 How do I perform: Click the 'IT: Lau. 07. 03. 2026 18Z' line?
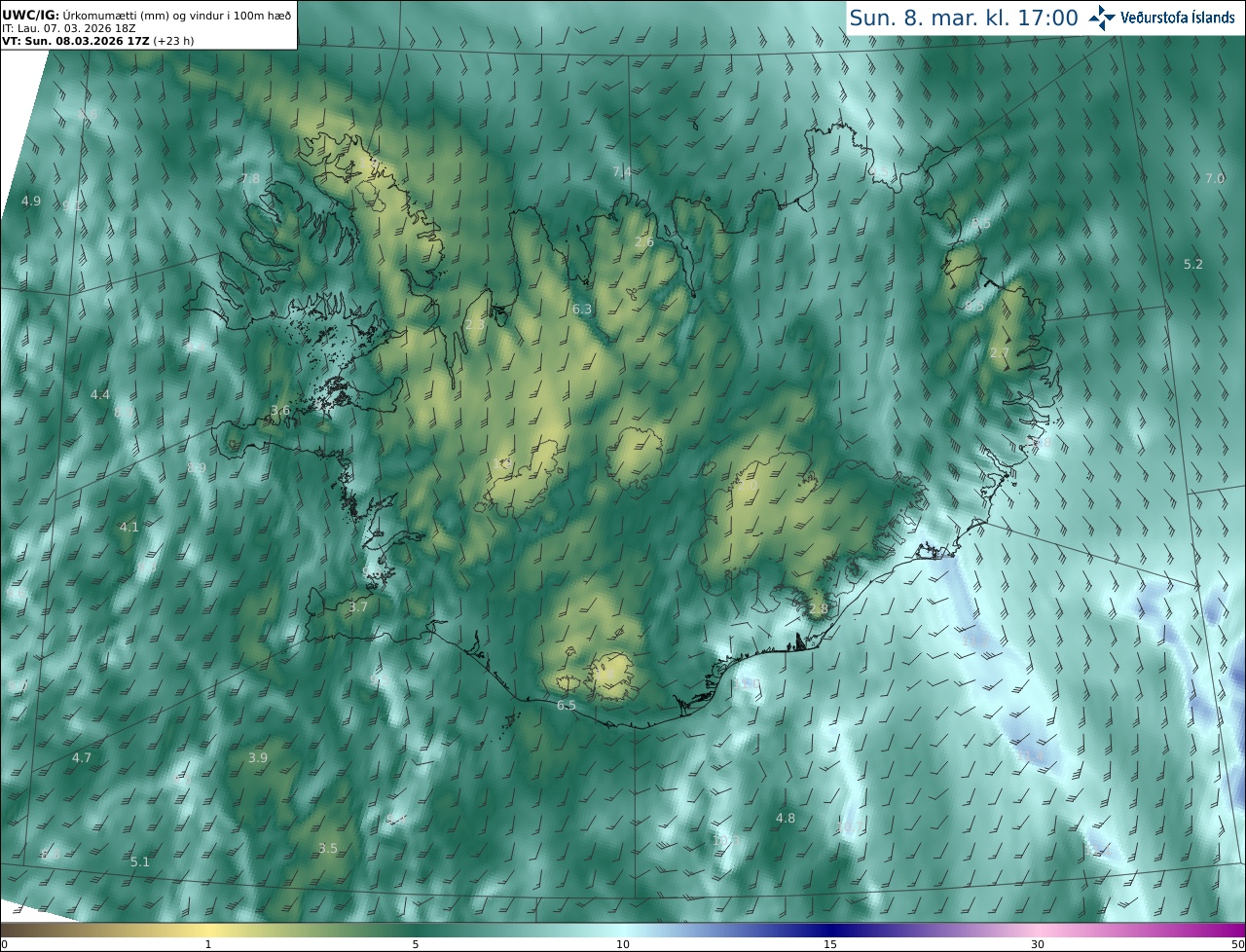coord(68,28)
